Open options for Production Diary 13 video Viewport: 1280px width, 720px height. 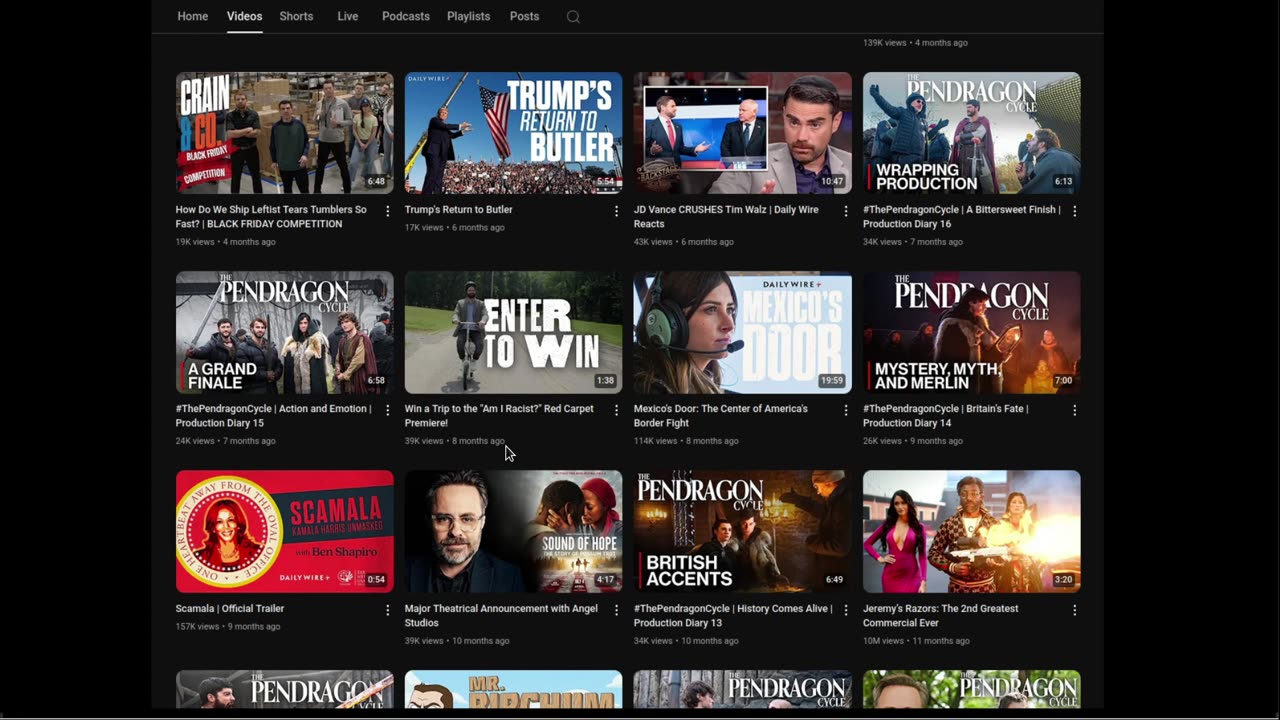[x=846, y=610]
